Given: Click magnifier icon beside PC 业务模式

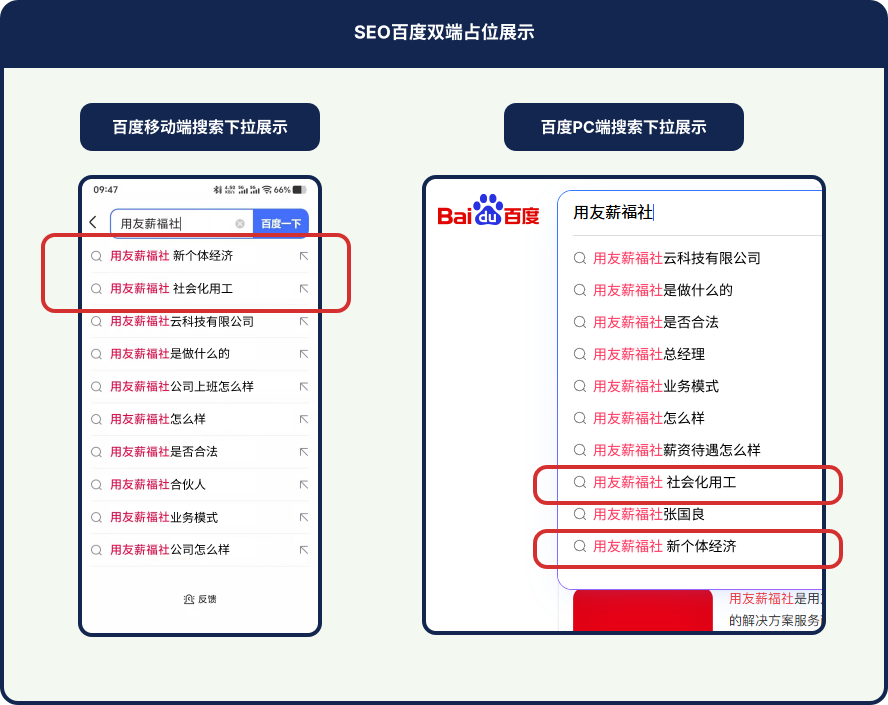Looking at the screenshot, I should [579, 386].
